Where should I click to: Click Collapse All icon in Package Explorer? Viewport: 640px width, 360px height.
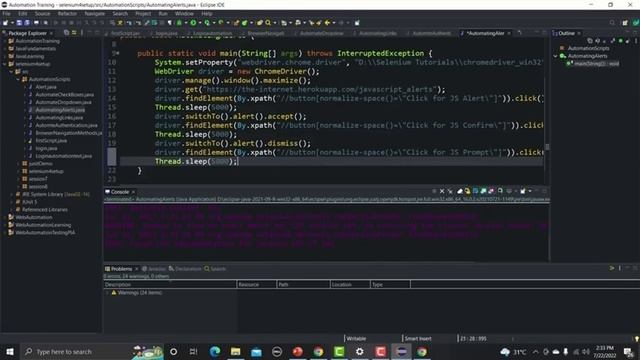(x=66, y=33)
